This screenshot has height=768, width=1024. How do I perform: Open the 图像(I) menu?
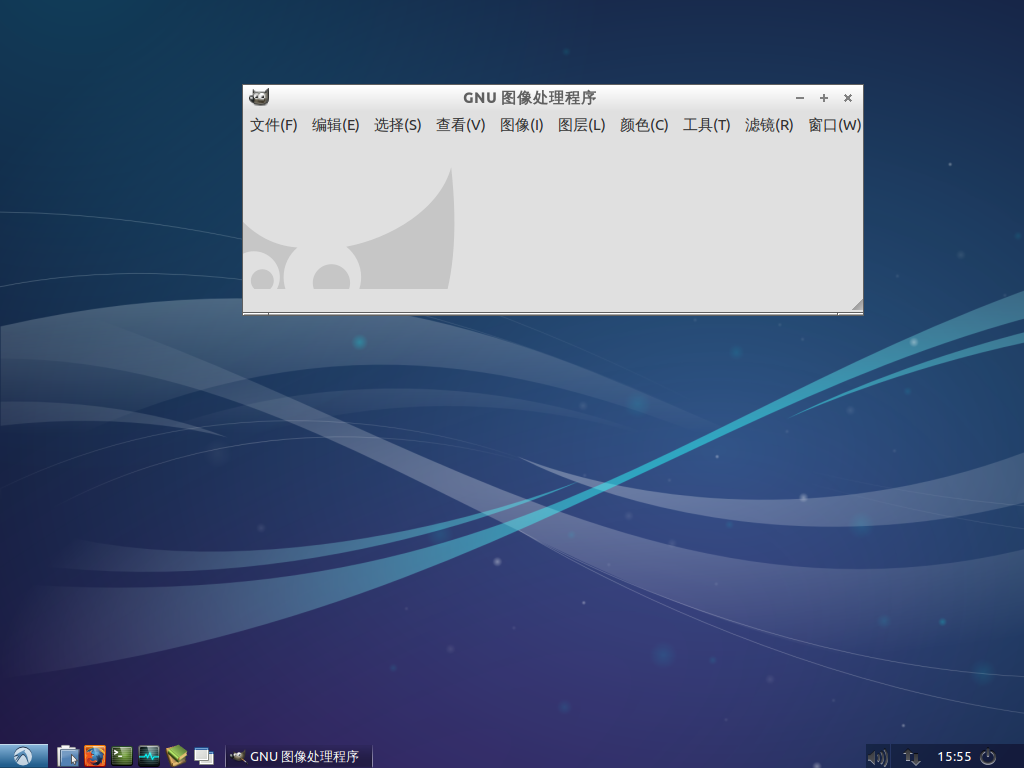click(x=521, y=125)
